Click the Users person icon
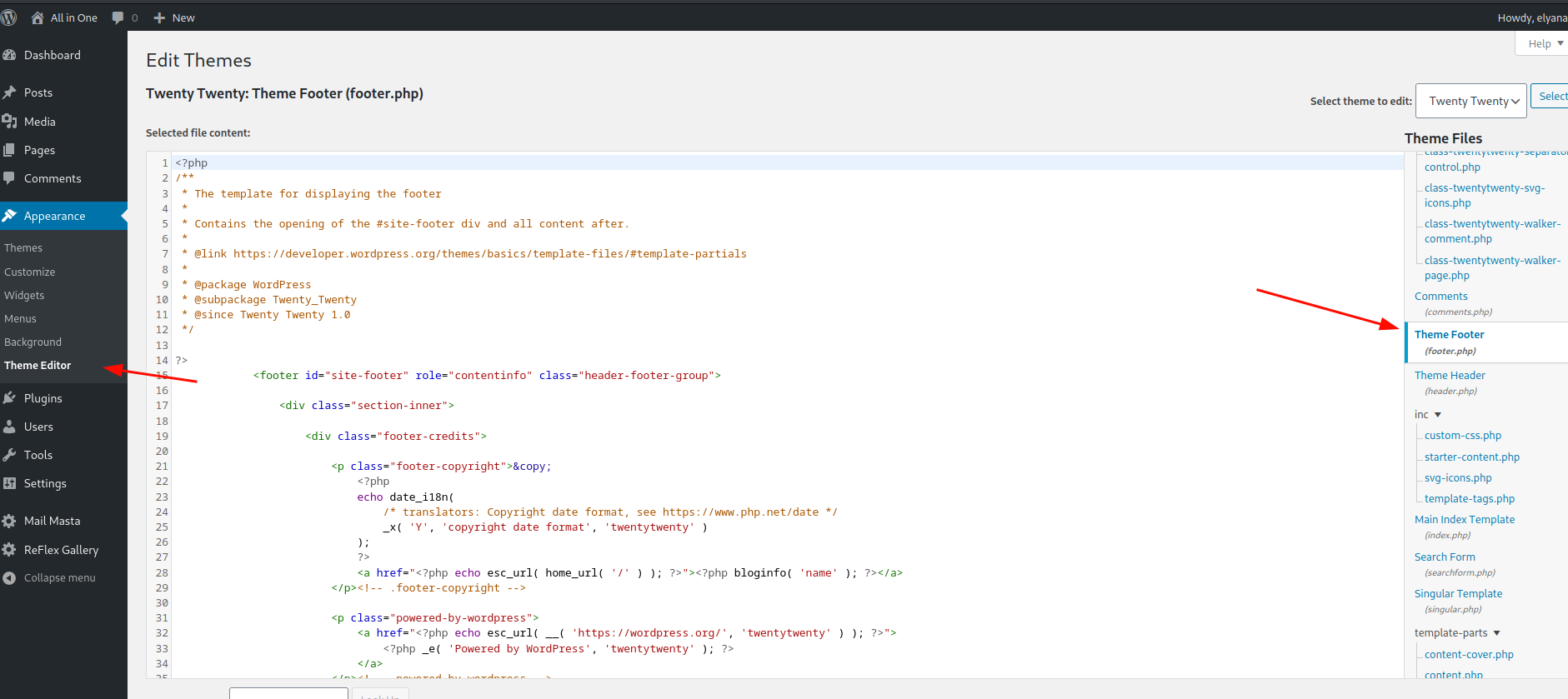Screen dimensions: 1568x699 pos(9,427)
